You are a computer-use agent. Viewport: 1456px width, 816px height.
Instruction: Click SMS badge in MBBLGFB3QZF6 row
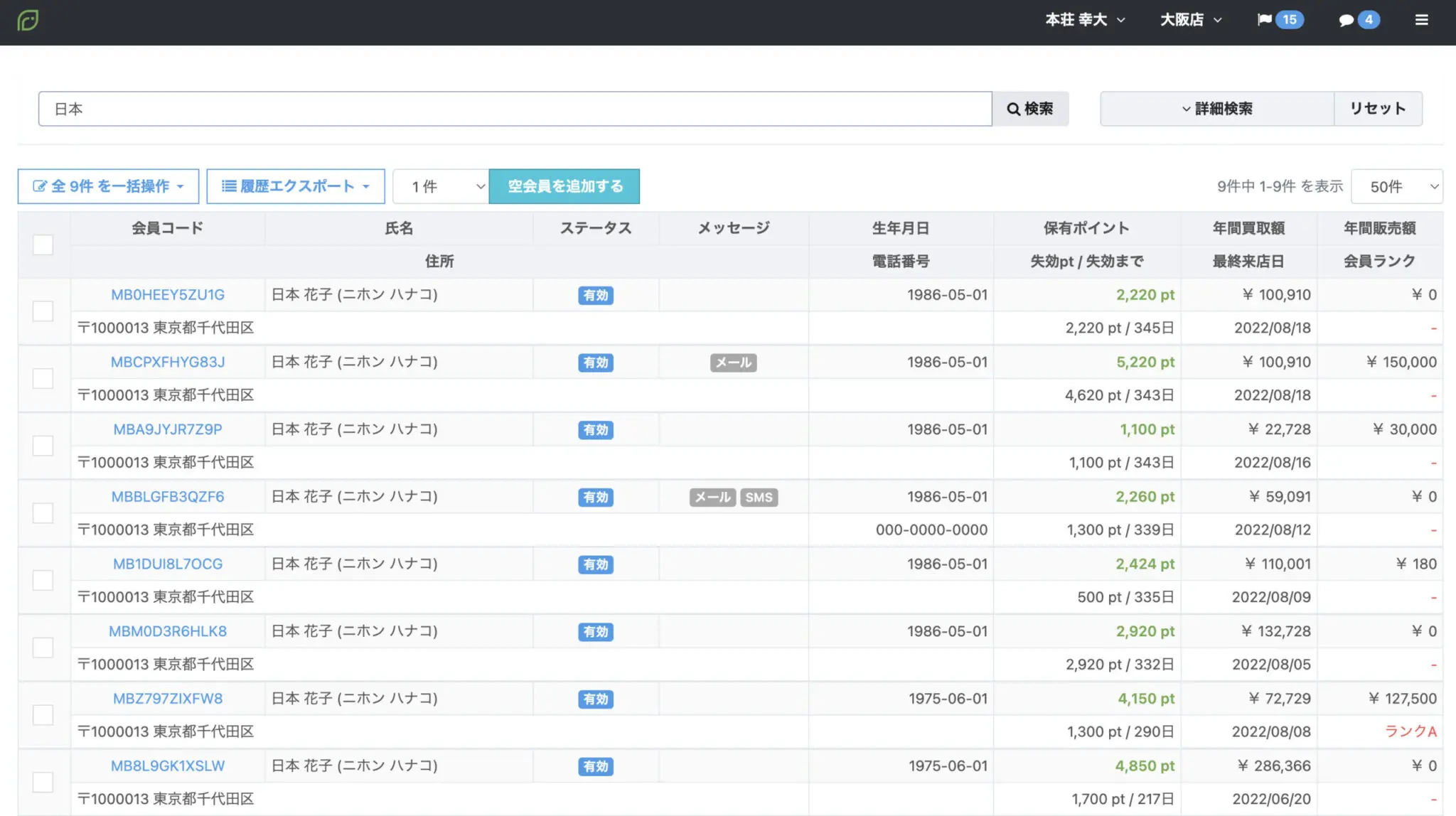[x=759, y=497]
